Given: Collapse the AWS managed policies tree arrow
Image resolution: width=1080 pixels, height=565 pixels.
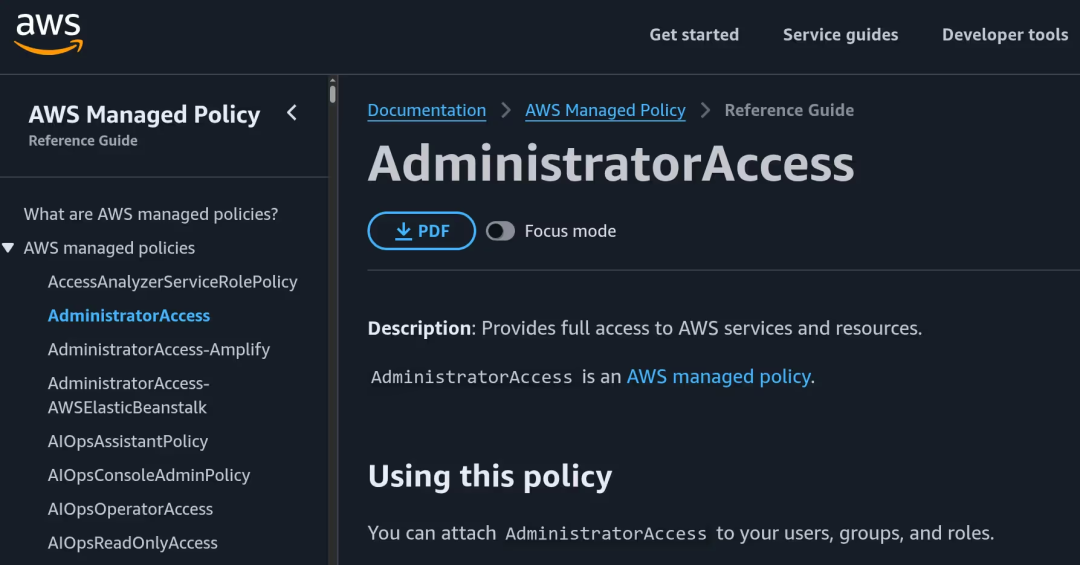Looking at the screenshot, I should [x=8, y=248].
